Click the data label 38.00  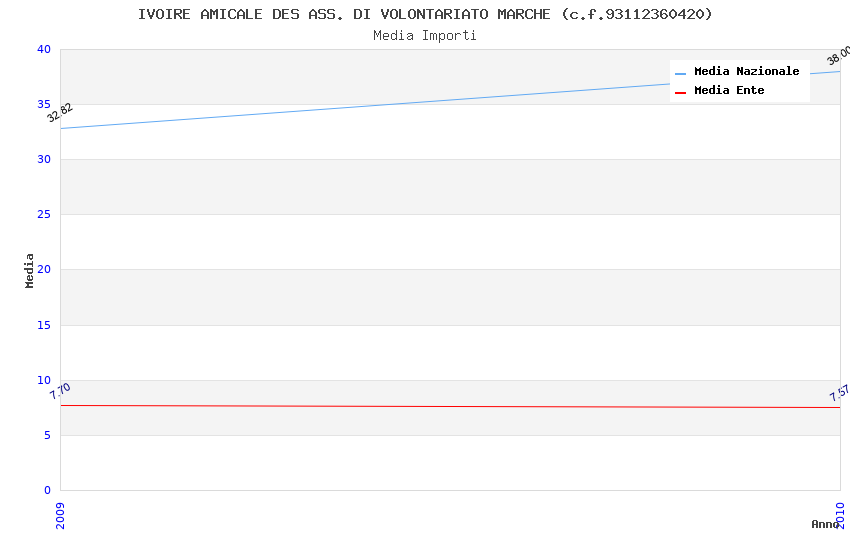click(x=839, y=55)
